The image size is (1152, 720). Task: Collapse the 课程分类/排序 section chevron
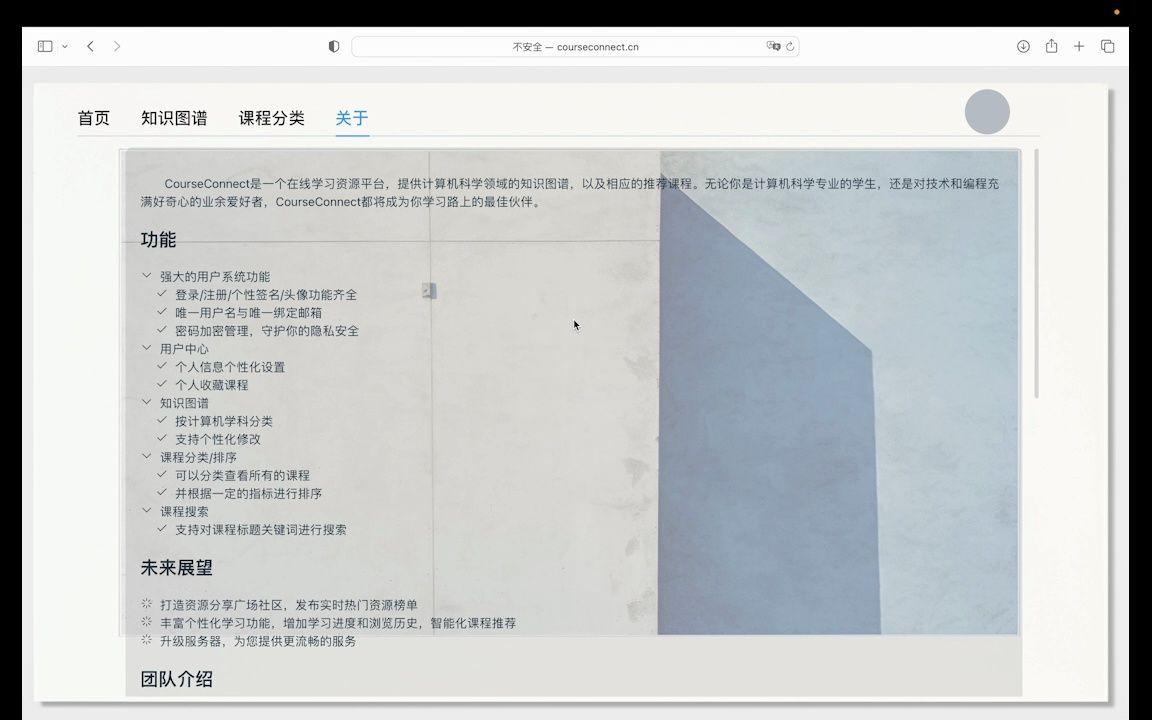pyautogui.click(x=146, y=457)
